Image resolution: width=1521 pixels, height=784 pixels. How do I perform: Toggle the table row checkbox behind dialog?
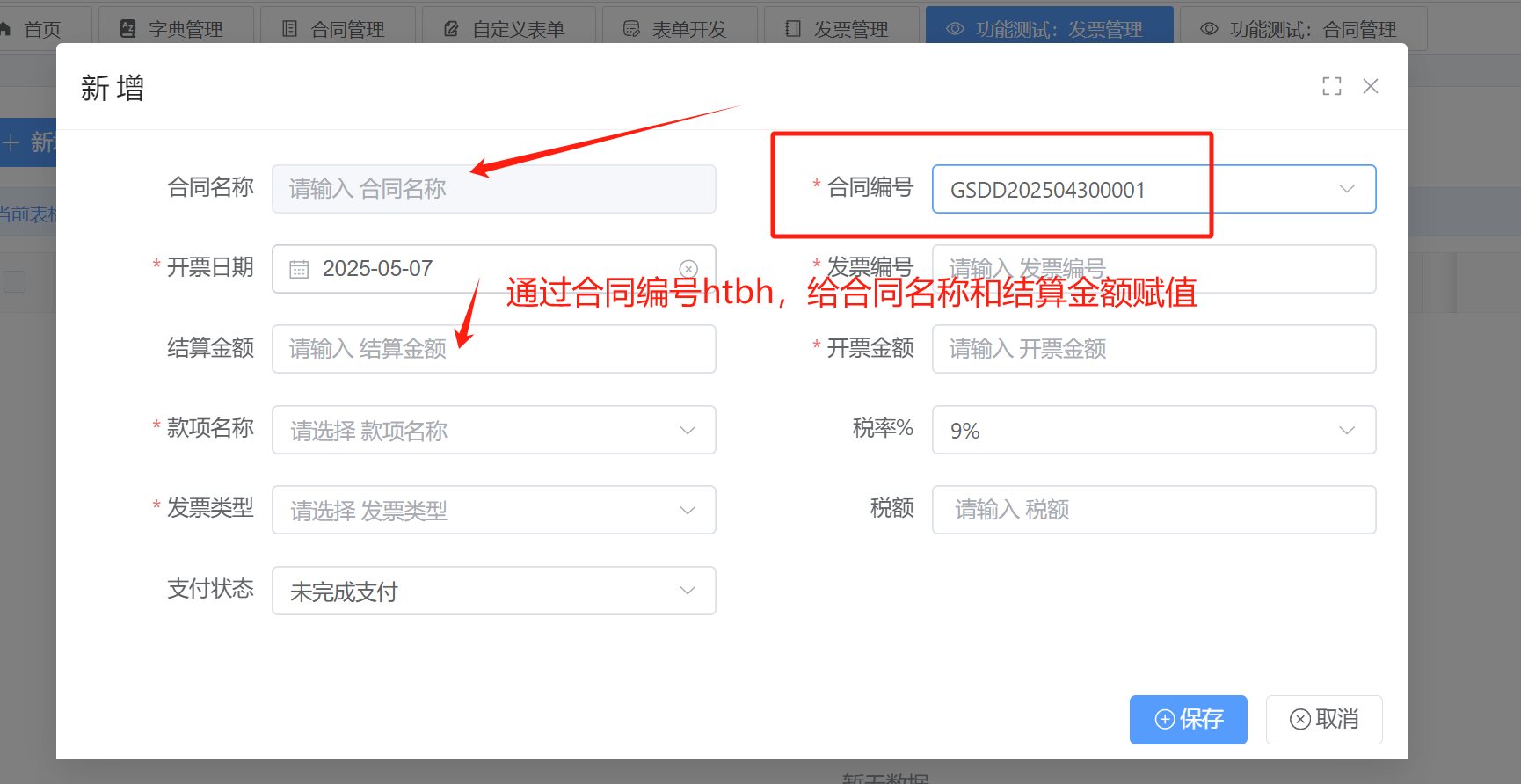(x=15, y=282)
